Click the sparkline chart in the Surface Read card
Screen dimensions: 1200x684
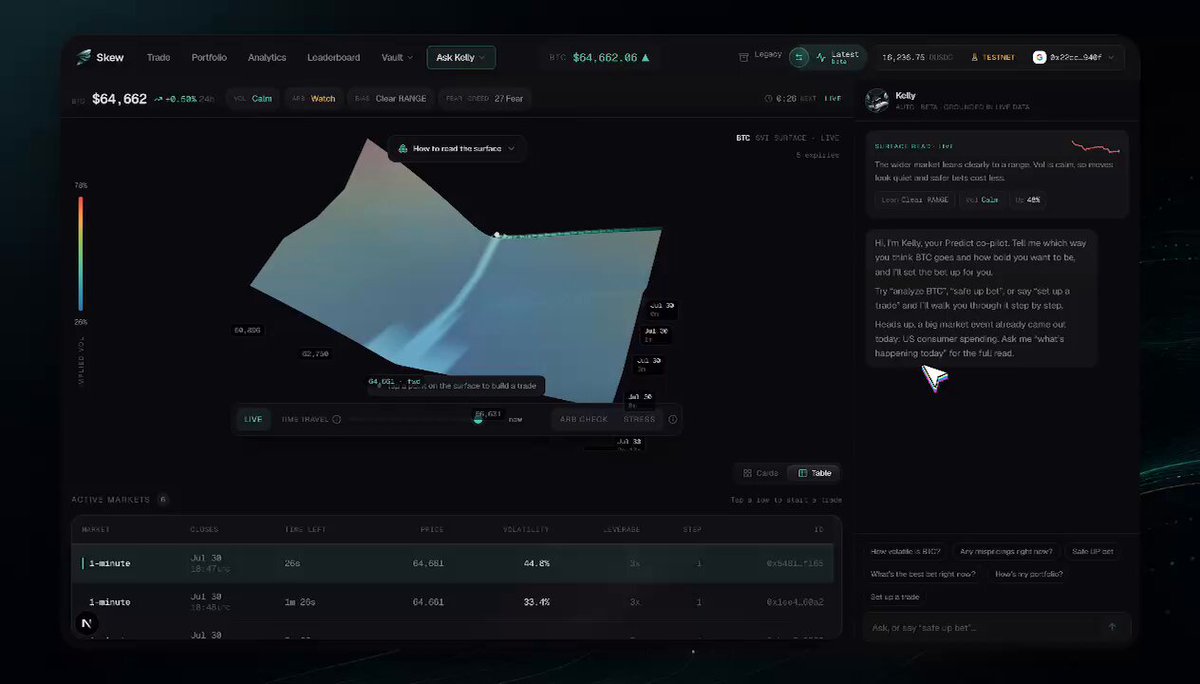1095,147
